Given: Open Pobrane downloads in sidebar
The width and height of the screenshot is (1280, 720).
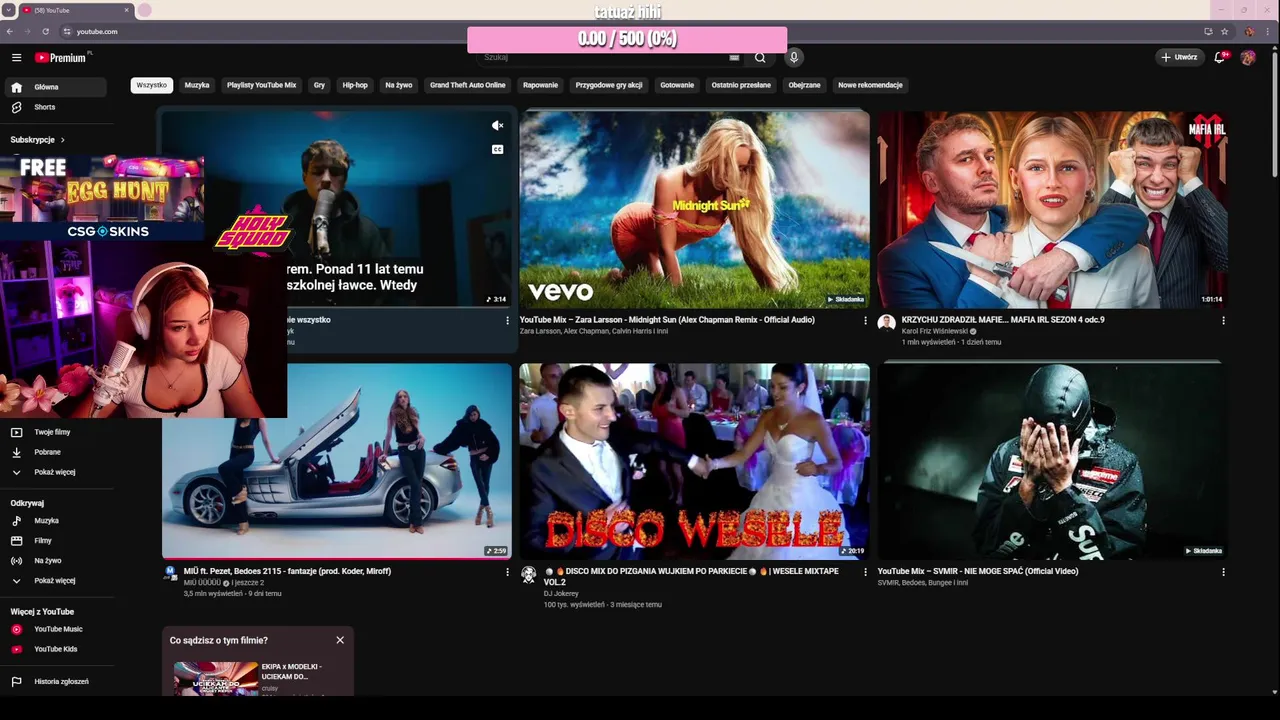Looking at the screenshot, I should 55,452.
